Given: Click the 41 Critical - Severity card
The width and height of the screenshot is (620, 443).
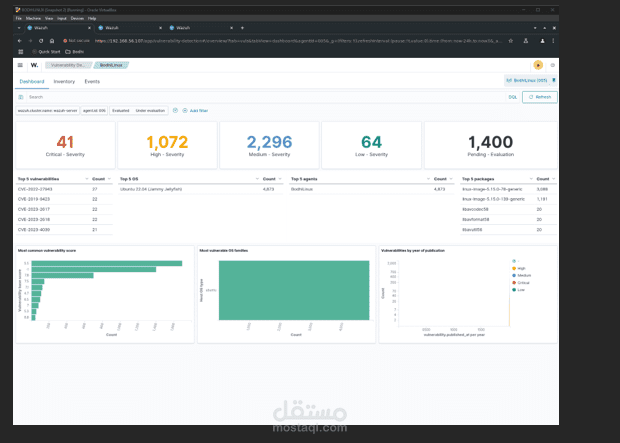Looking at the screenshot, I should point(65,145).
